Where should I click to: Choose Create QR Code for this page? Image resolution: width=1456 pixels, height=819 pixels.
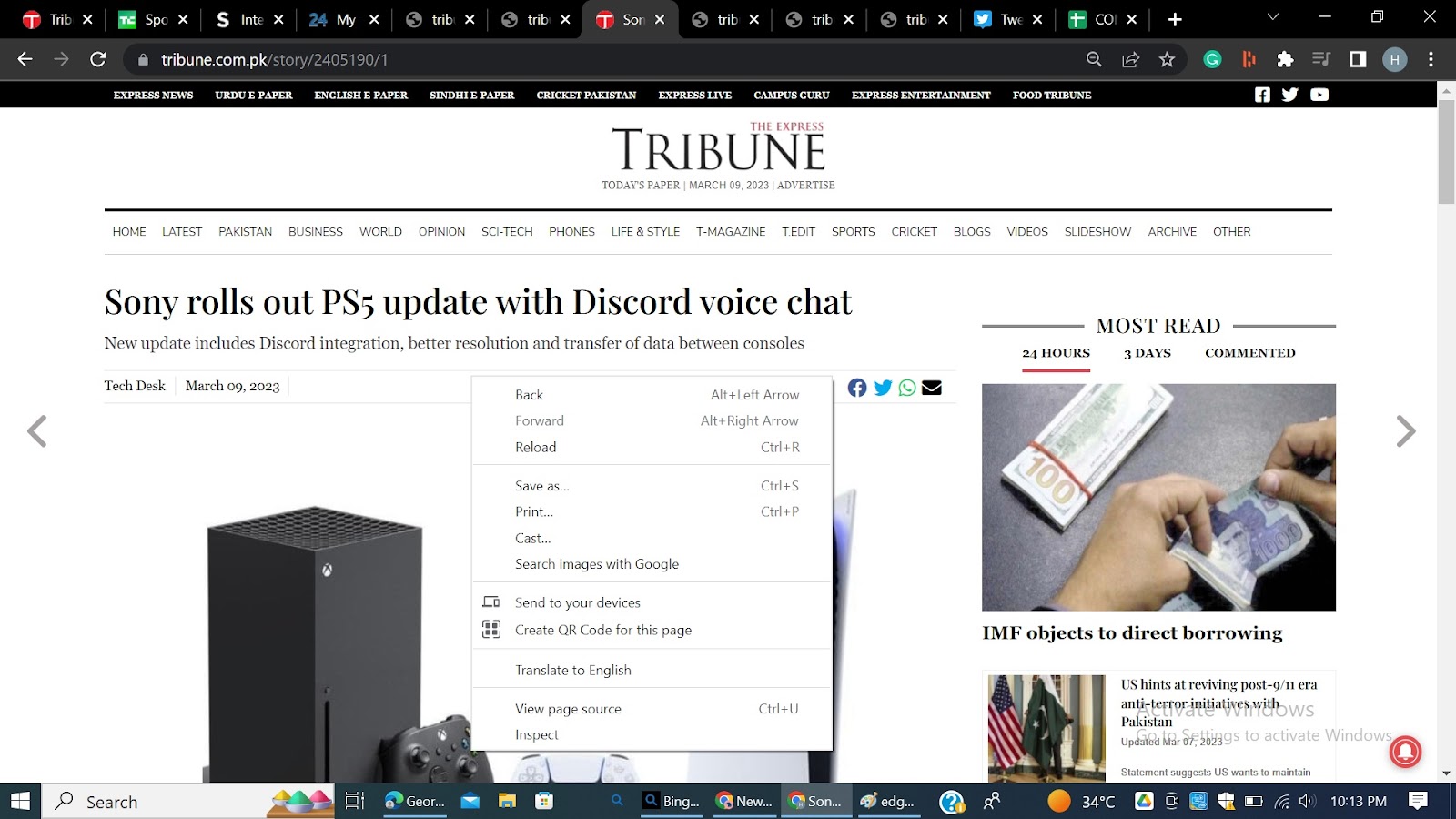(652, 630)
